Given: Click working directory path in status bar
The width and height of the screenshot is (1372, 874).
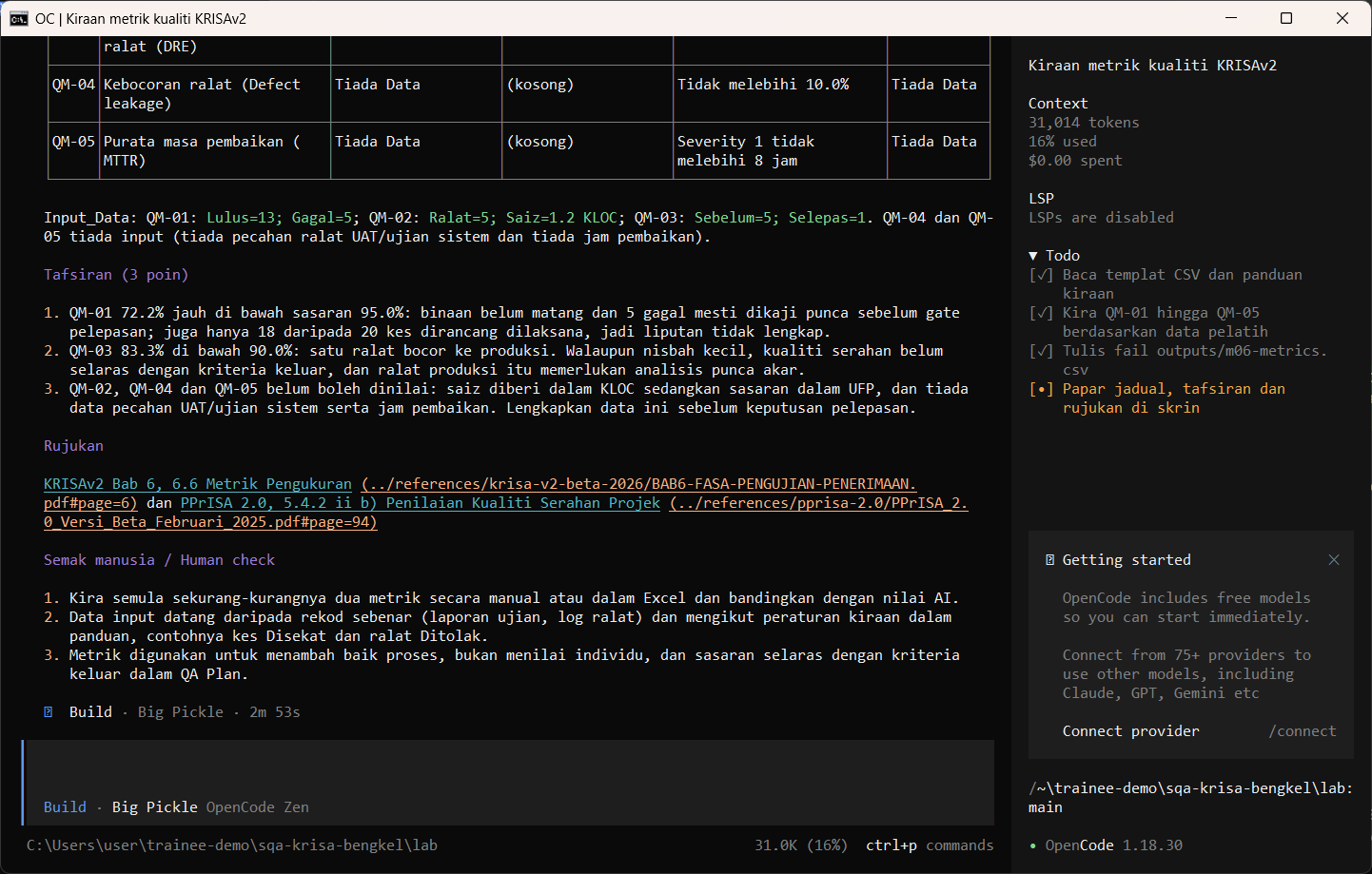Looking at the screenshot, I should [x=232, y=845].
